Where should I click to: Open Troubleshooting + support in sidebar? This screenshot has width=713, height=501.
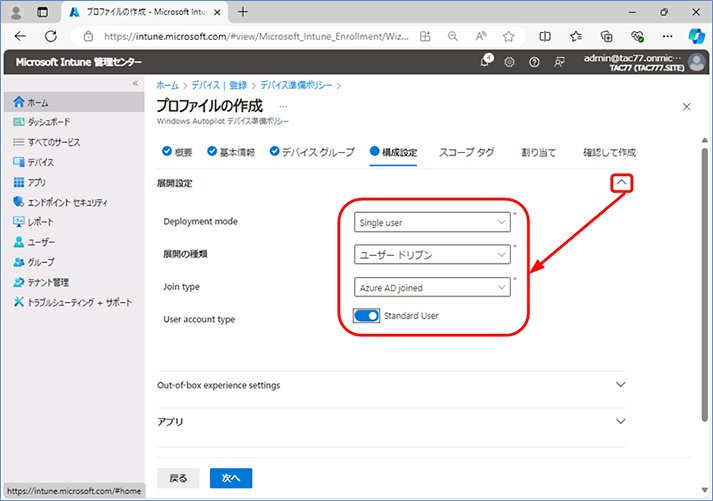[x=73, y=302]
